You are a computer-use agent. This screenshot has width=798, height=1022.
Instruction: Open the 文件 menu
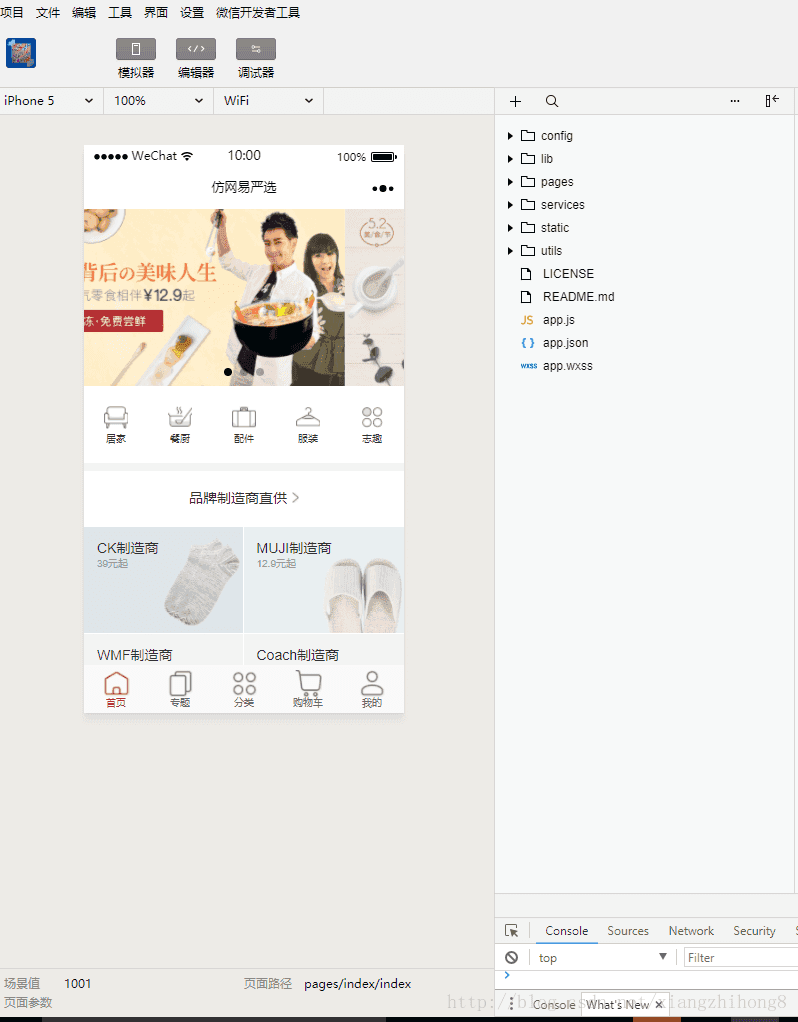[x=48, y=12]
